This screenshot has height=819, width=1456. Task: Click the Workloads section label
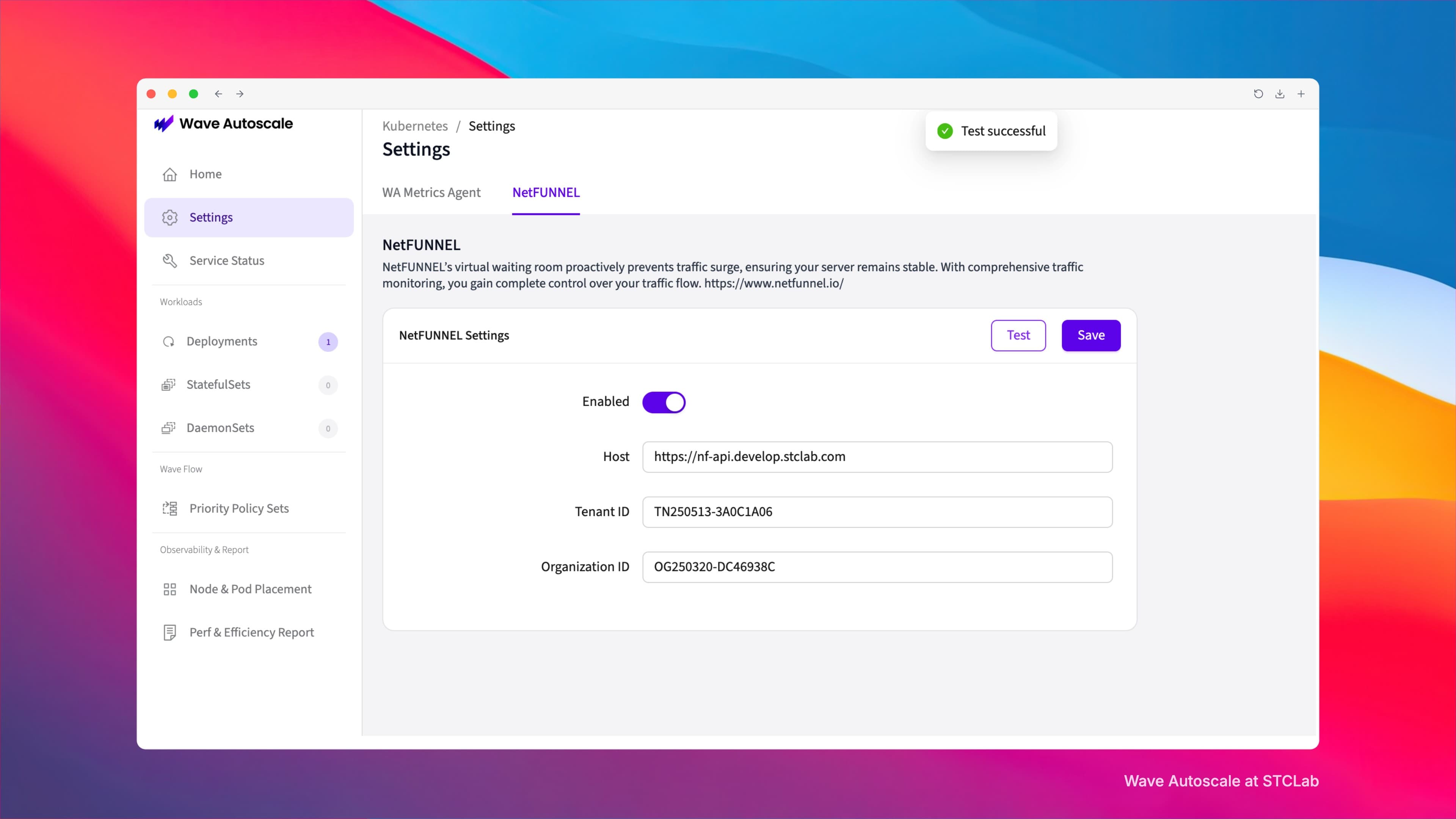[x=181, y=302]
